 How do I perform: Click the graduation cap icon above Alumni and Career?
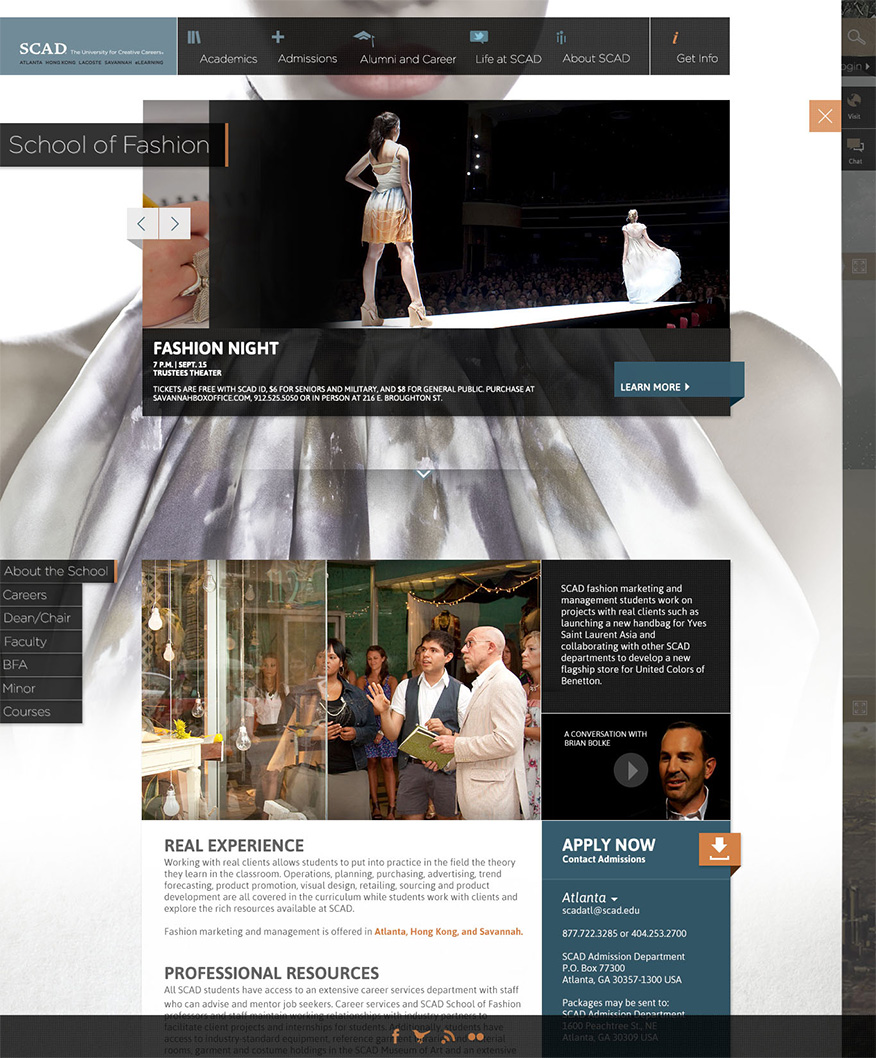[364, 38]
